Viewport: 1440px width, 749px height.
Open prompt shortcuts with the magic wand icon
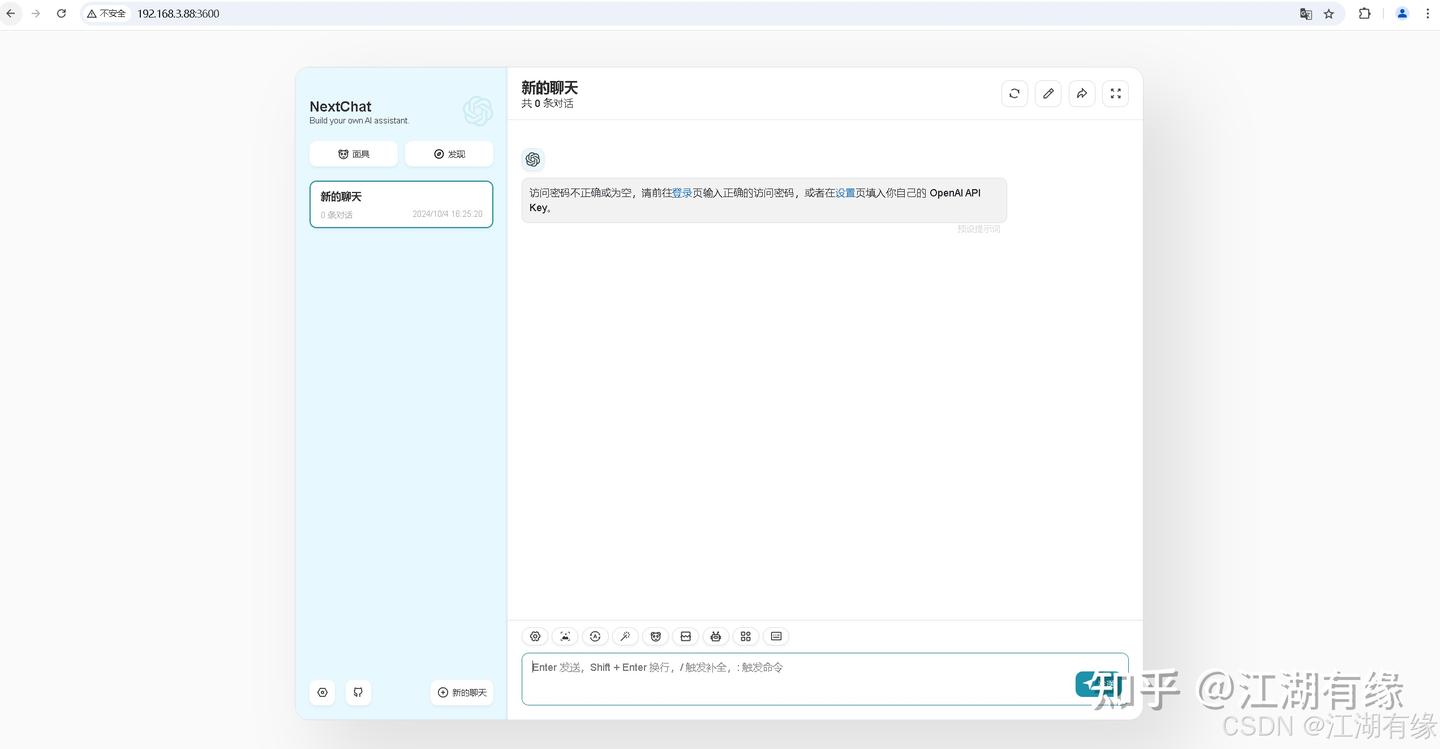625,636
